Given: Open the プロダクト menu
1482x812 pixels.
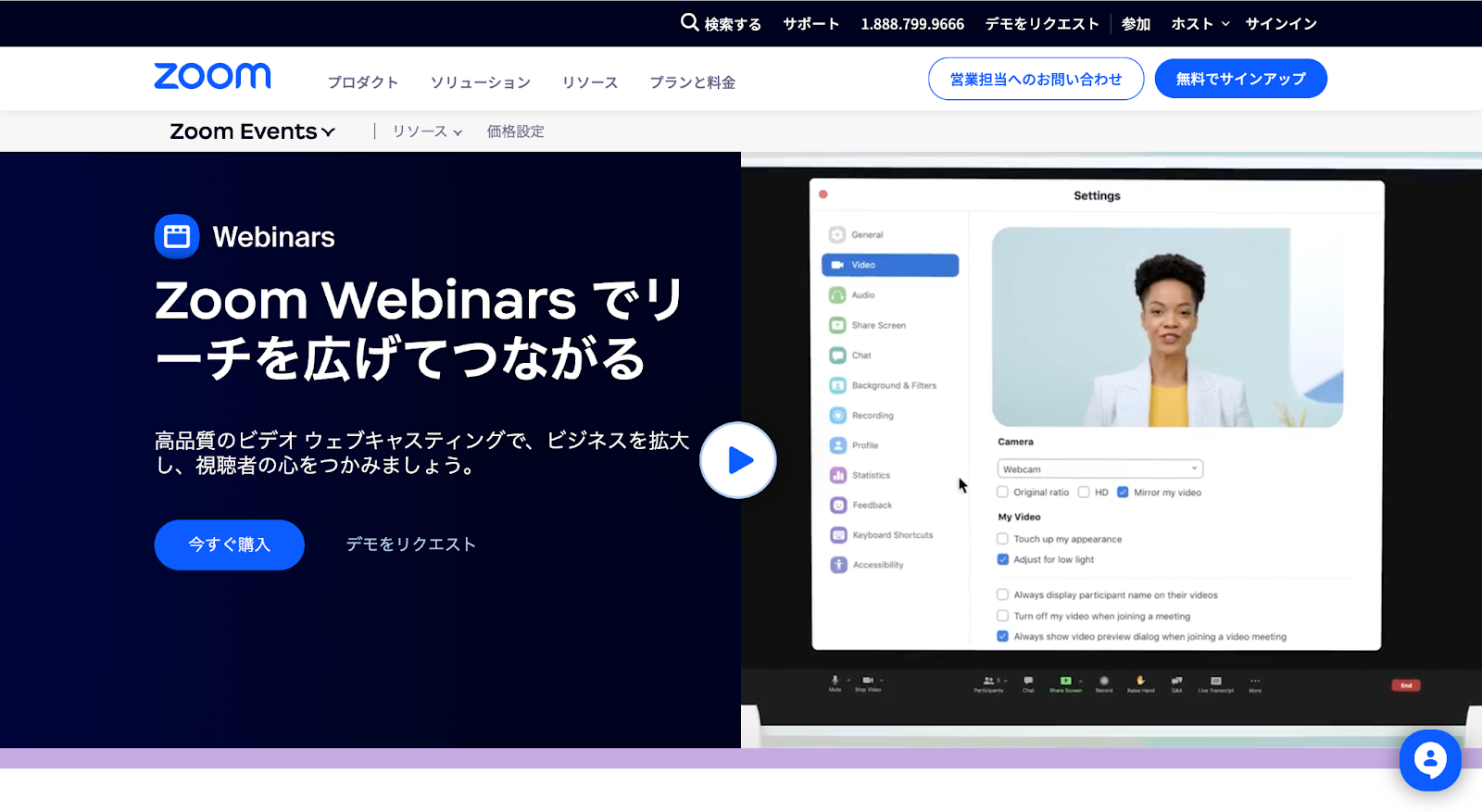Looking at the screenshot, I should (x=363, y=82).
